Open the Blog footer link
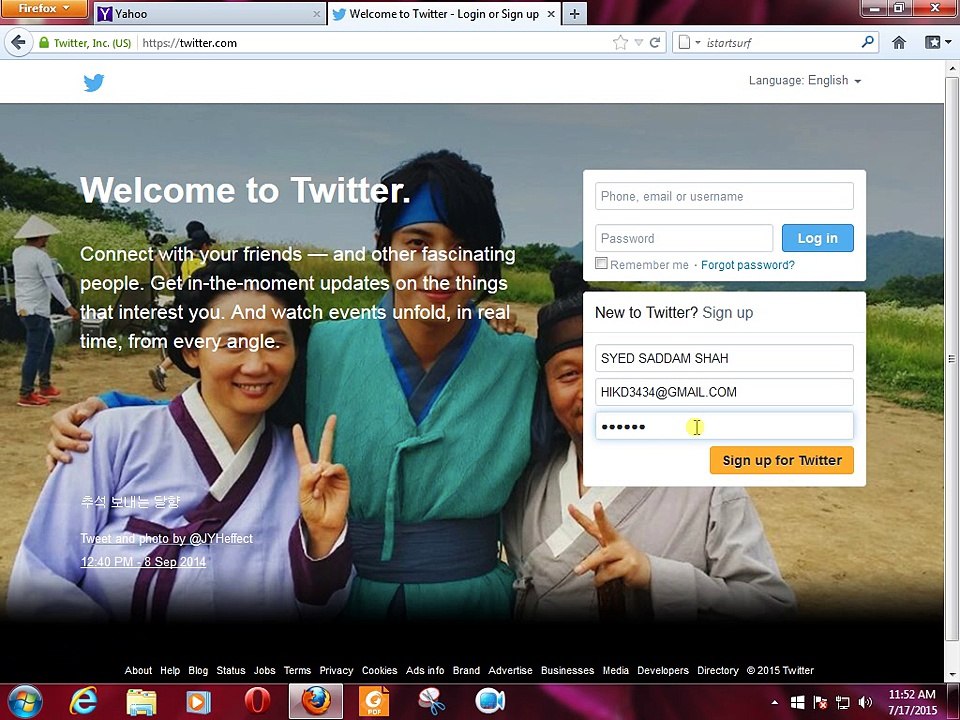Image resolution: width=960 pixels, height=720 pixels. tap(198, 670)
